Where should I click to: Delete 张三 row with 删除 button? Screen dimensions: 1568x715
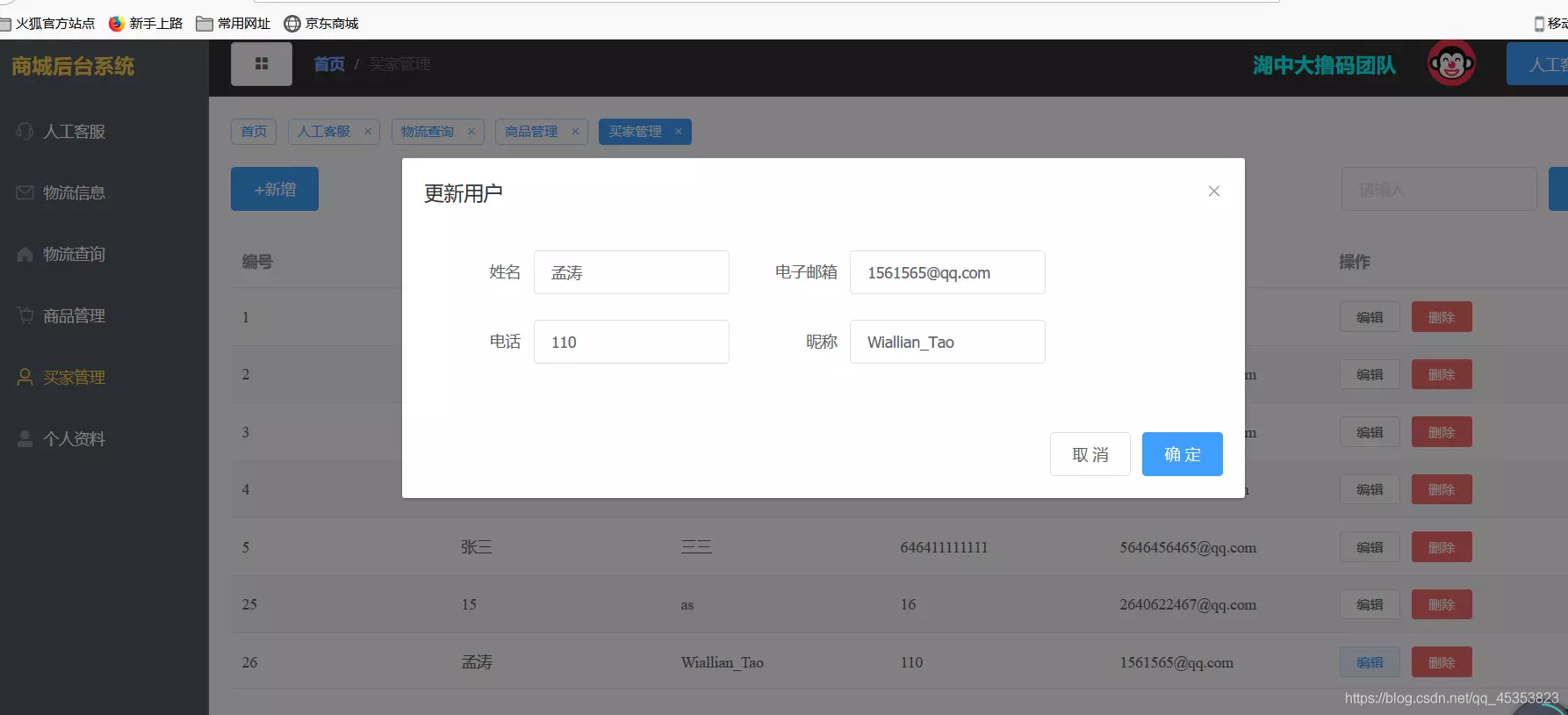pyautogui.click(x=1442, y=547)
